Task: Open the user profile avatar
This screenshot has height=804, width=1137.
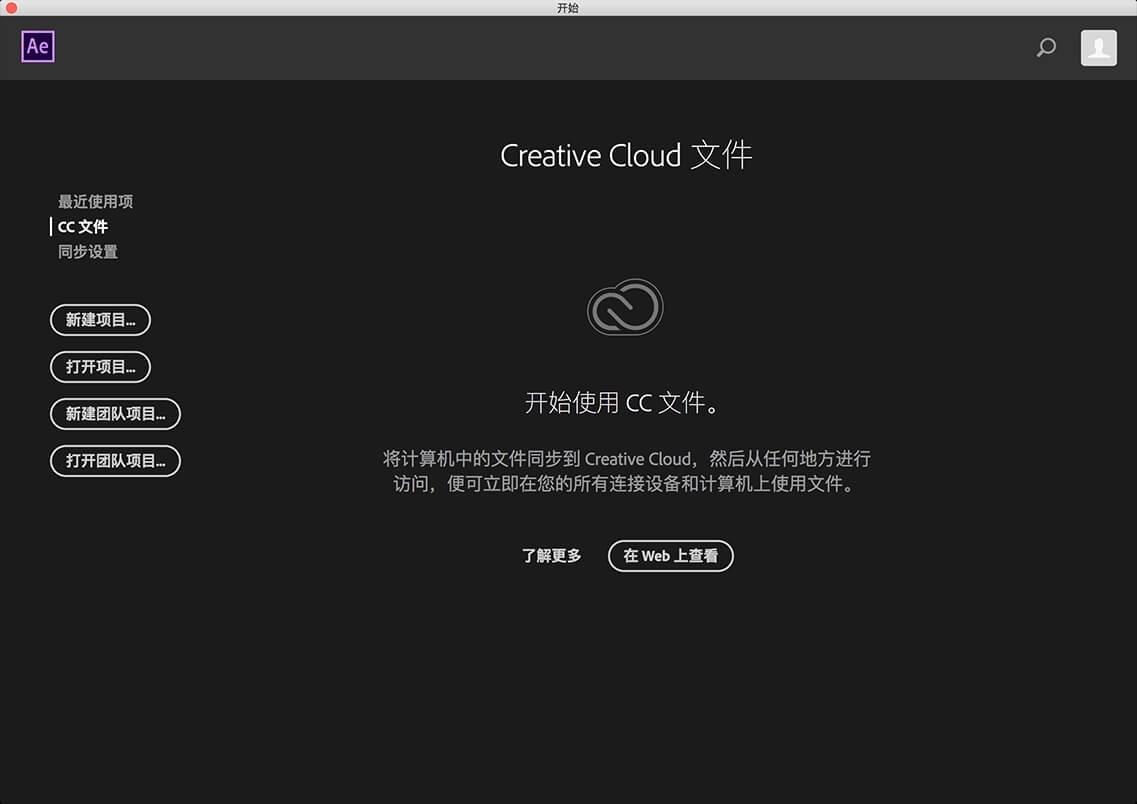Action: click(x=1098, y=48)
